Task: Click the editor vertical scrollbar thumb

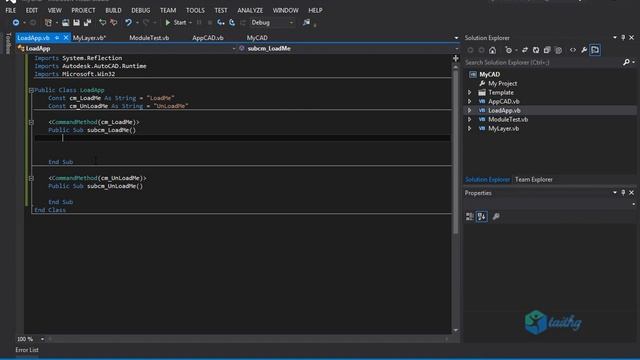Action: 456,151
